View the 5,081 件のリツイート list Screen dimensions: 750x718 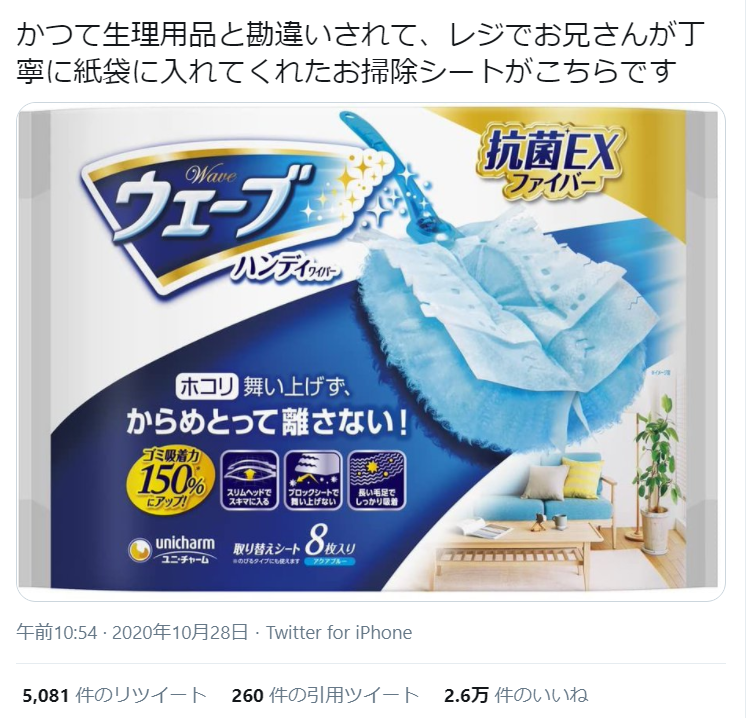click(x=115, y=695)
